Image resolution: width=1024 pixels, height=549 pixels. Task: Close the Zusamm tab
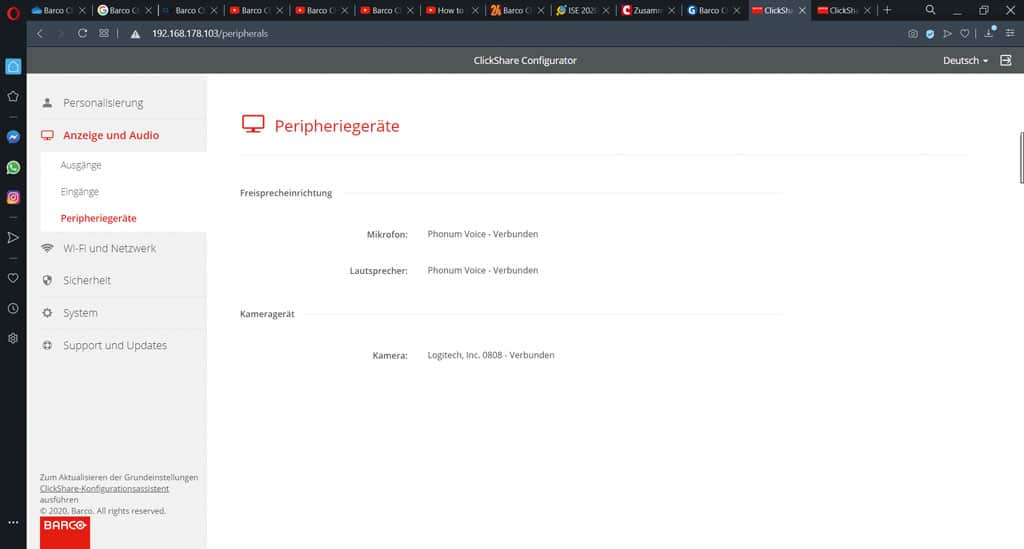click(671, 10)
